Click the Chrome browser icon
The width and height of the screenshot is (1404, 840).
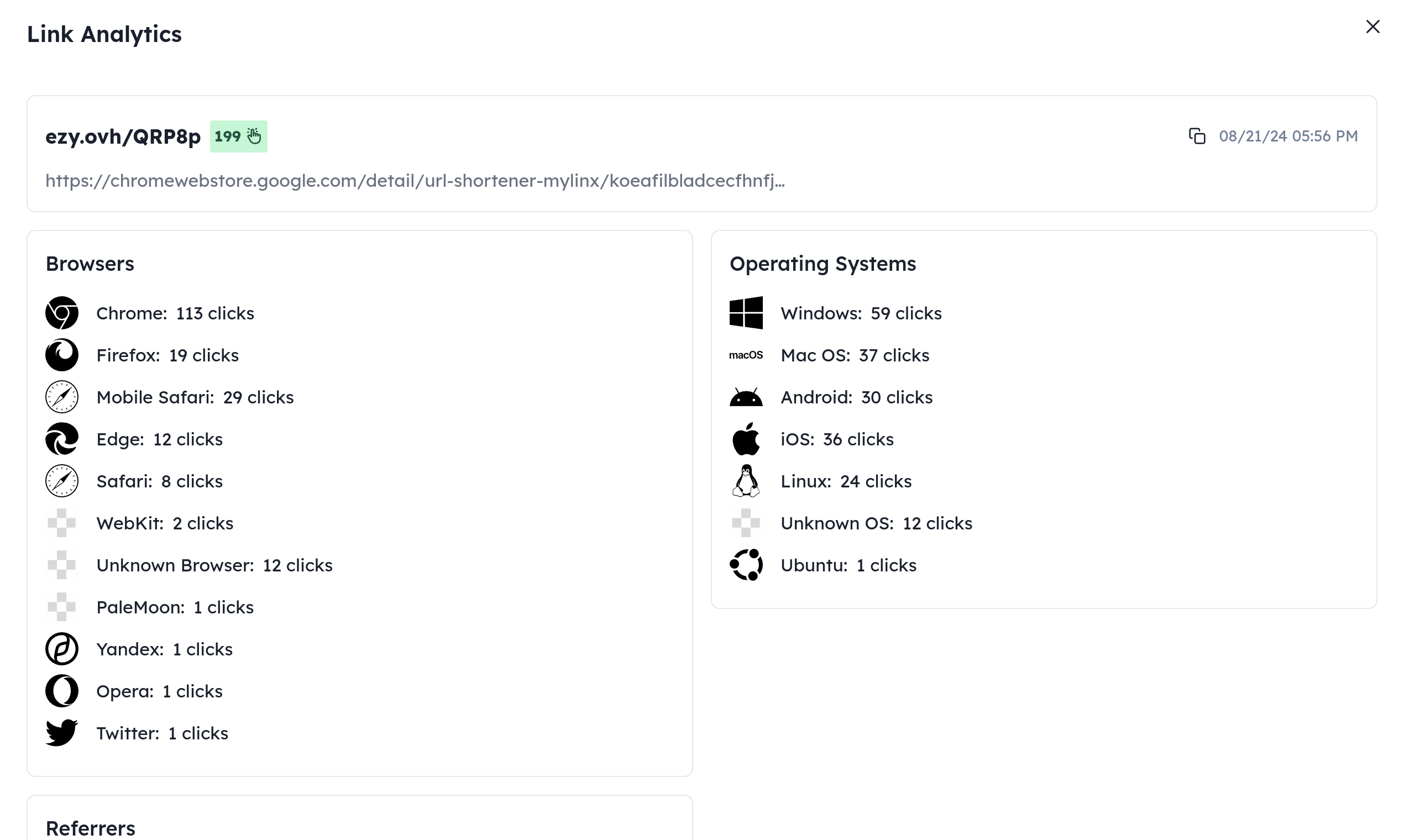(62, 312)
